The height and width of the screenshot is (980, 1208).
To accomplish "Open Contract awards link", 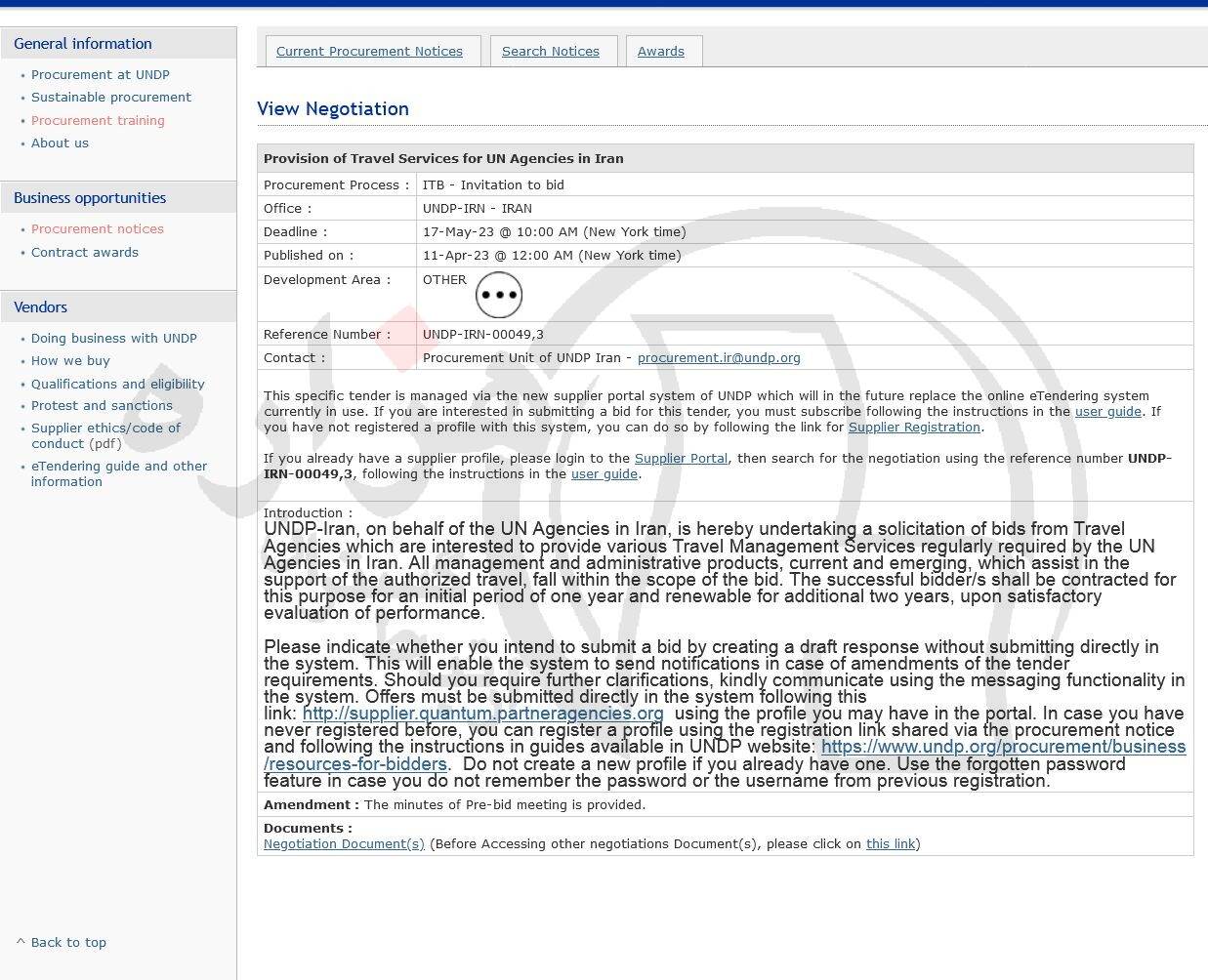I will coord(84,253).
